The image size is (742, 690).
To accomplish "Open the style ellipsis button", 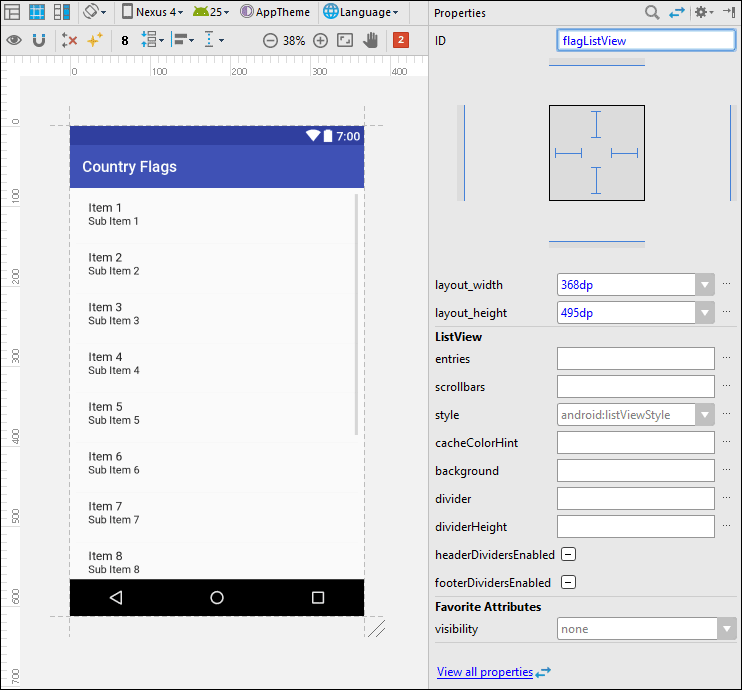I will tap(726, 413).
